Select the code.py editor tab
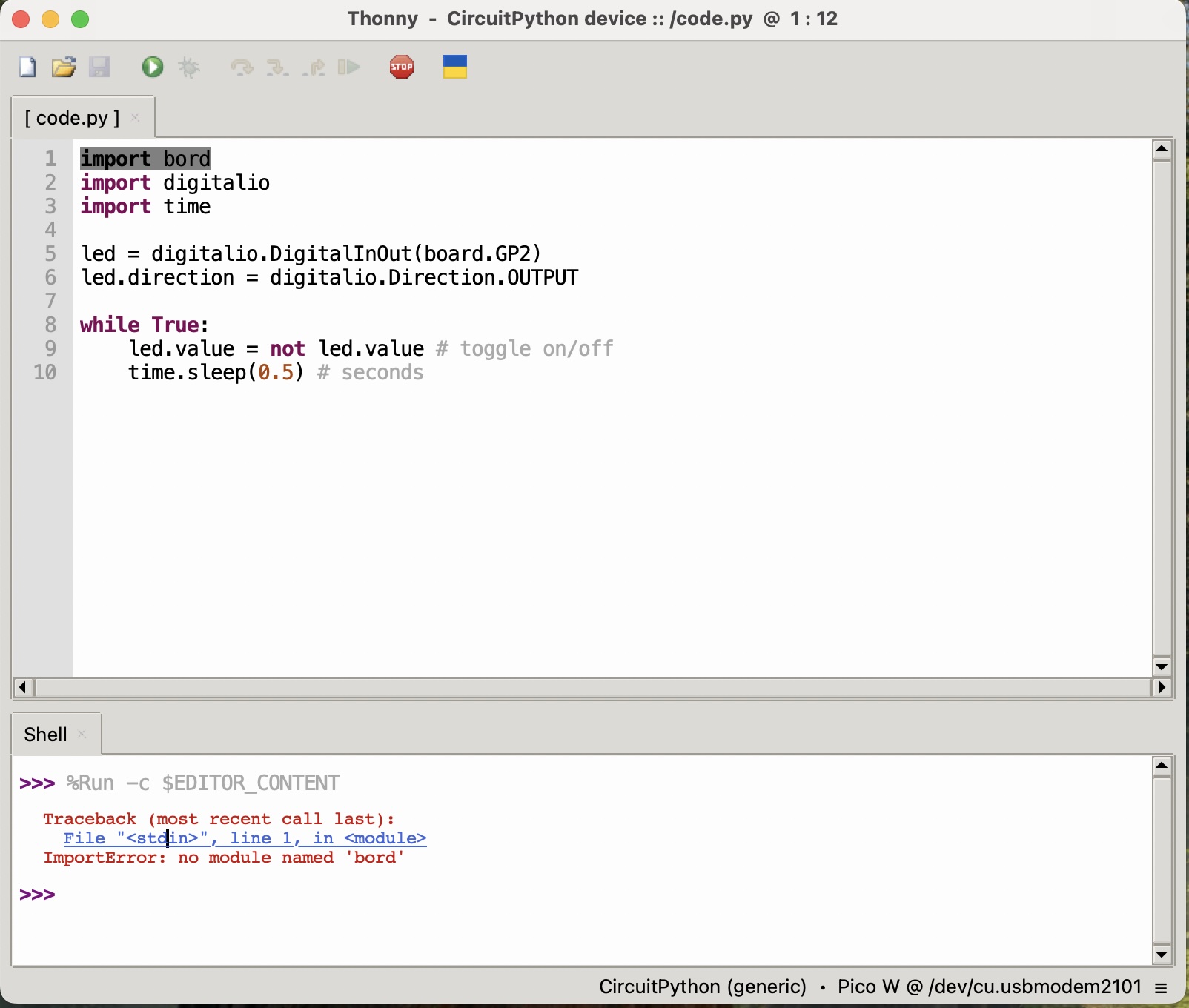This screenshot has height=1008, width=1189. coord(72,117)
